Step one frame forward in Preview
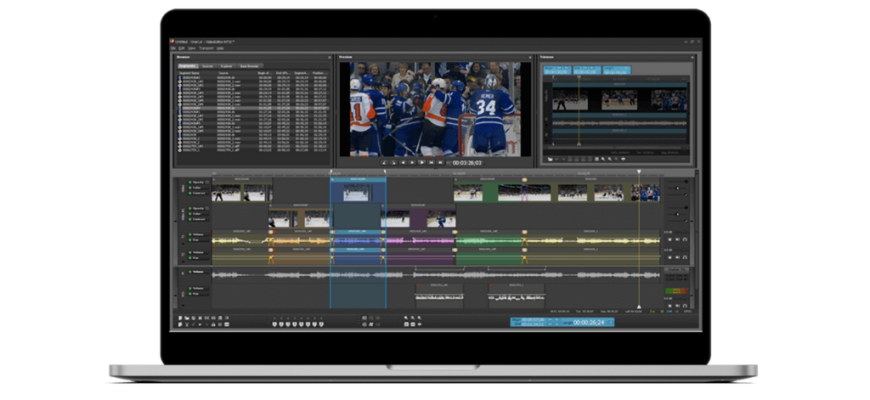 [x=412, y=163]
